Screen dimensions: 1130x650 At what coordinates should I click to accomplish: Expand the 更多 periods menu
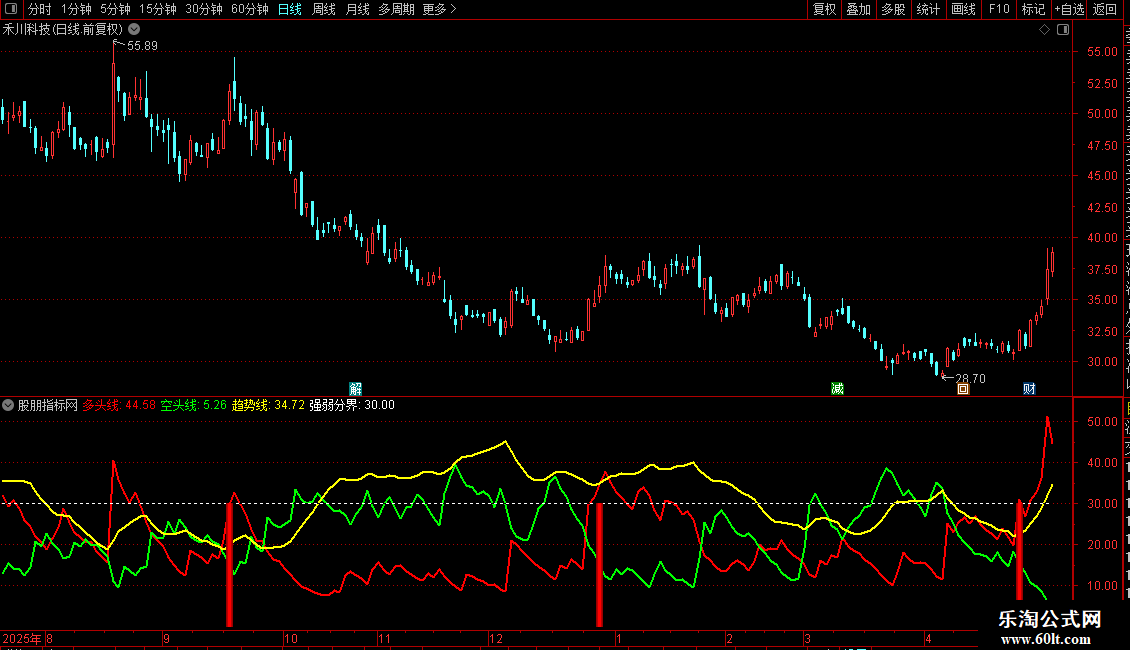pyautogui.click(x=440, y=9)
